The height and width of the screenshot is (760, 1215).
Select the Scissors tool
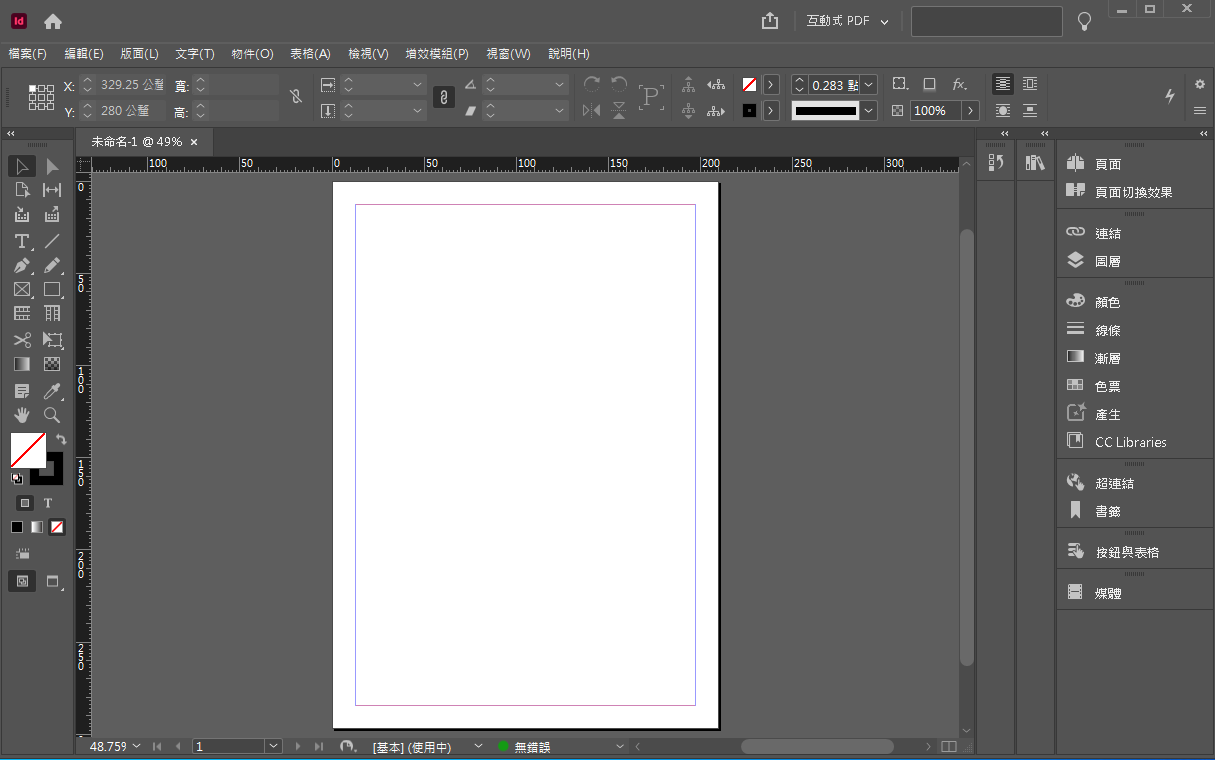click(x=22, y=340)
